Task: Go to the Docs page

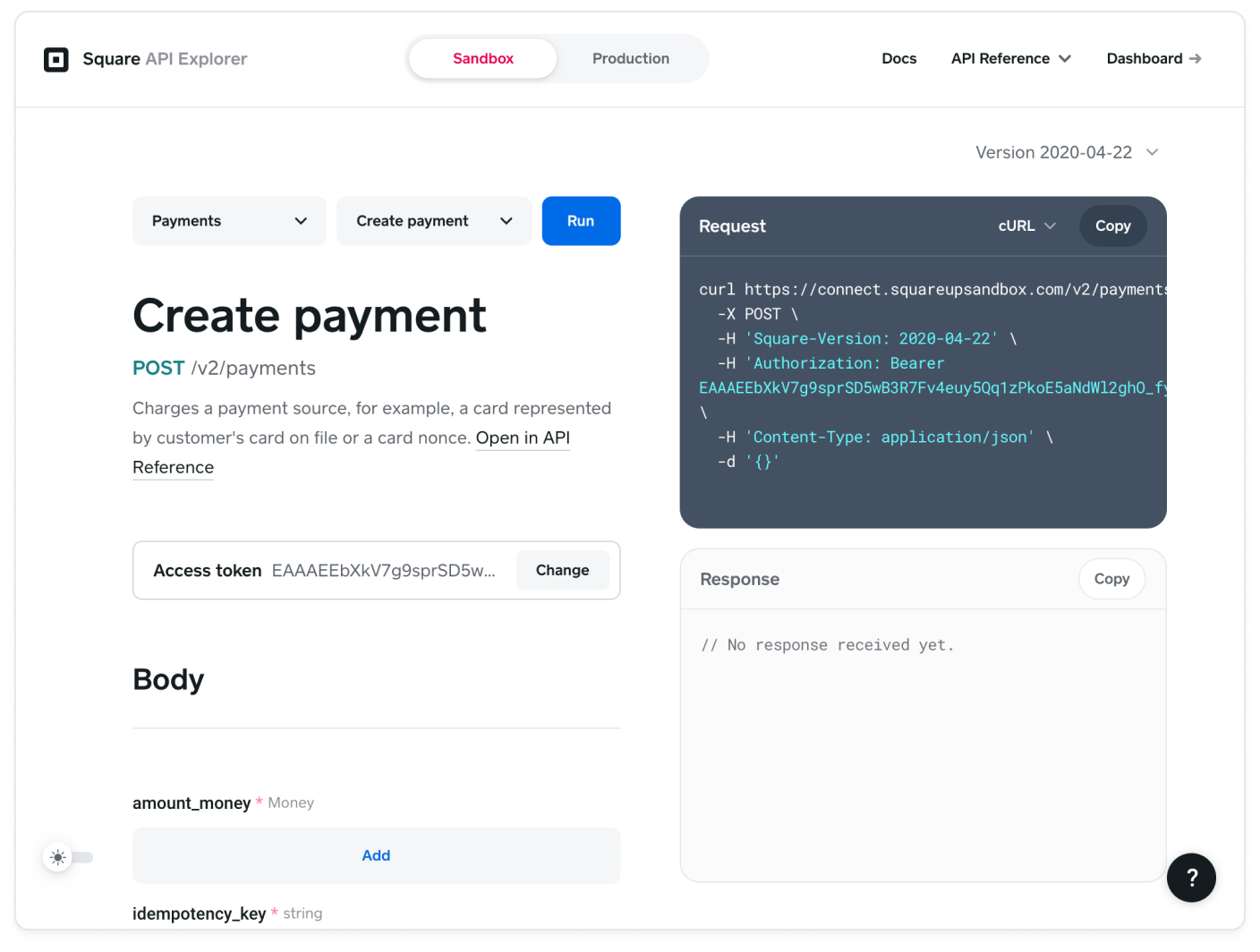Action: (x=898, y=58)
